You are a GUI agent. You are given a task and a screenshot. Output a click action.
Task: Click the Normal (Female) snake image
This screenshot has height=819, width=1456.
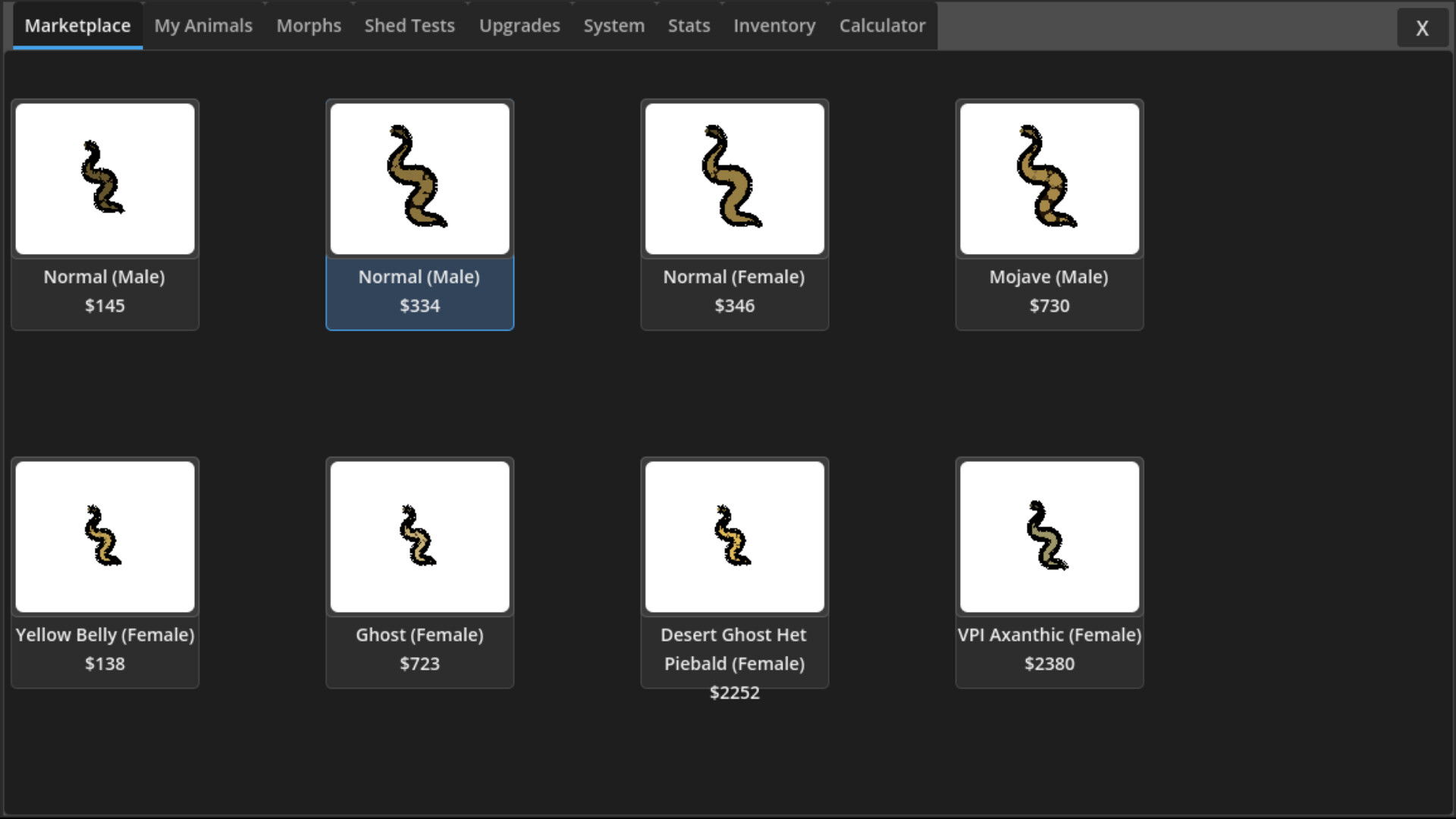pos(734,179)
